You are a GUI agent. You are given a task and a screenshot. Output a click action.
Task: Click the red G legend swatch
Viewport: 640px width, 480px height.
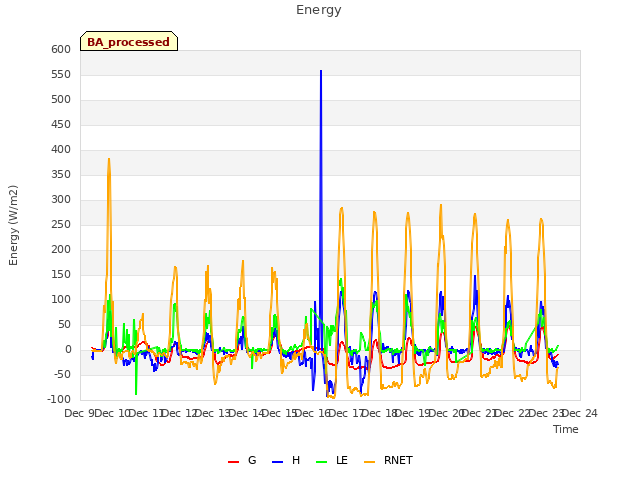(233, 462)
